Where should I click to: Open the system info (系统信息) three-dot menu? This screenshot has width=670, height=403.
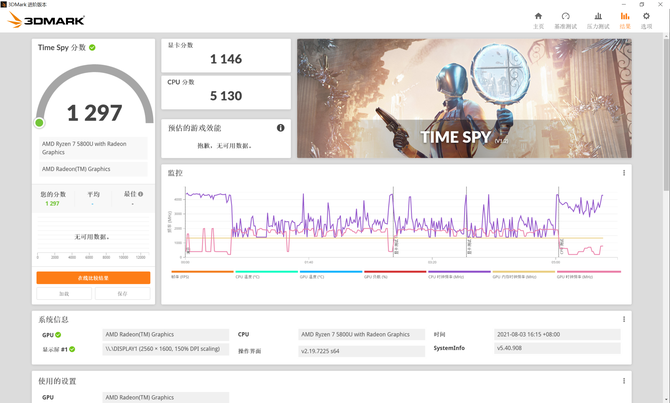pyautogui.click(x=624, y=319)
